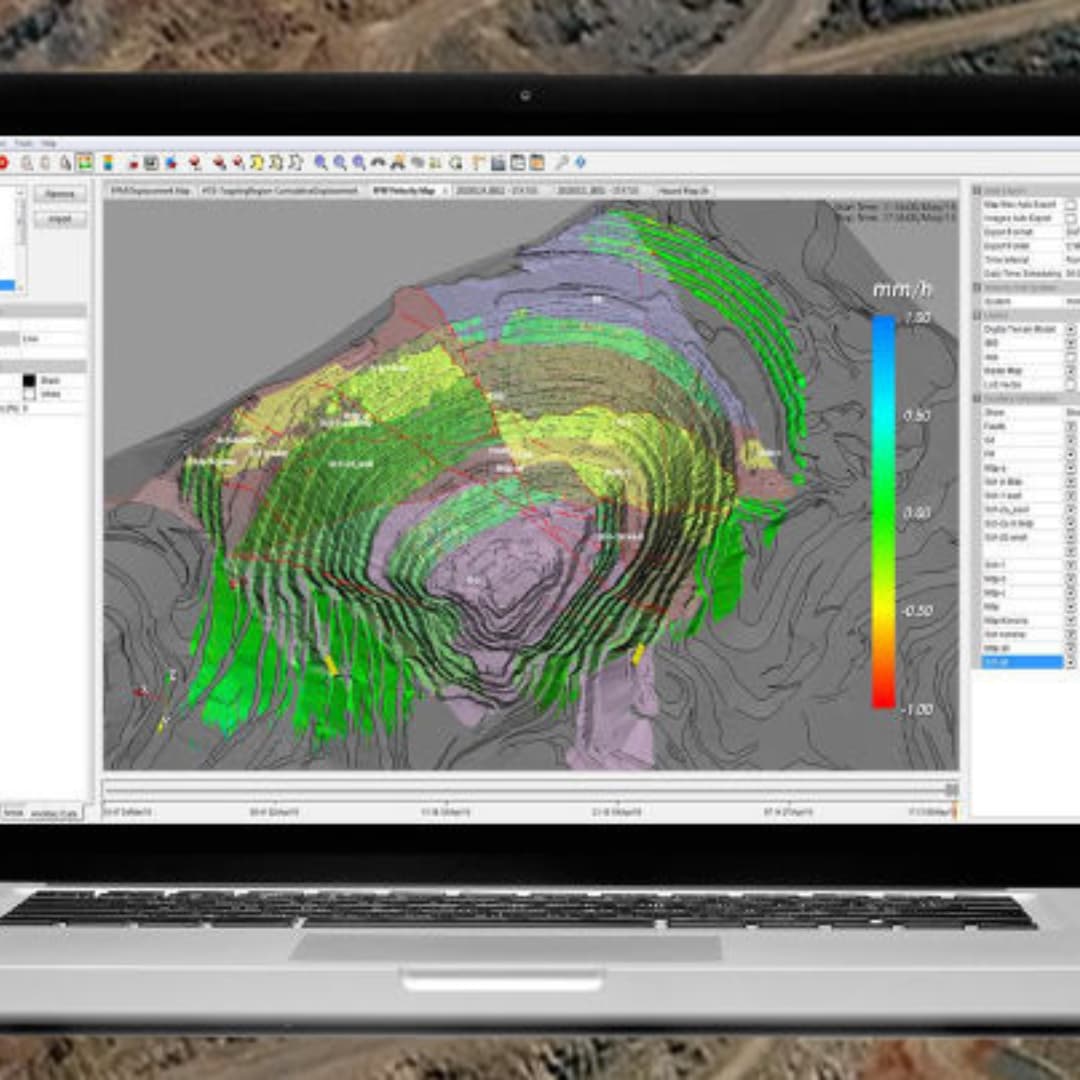This screenshot has width=1080, height=1080.
Task: Click the zoom in magnifier icon
Action: (x=321, y=163)
